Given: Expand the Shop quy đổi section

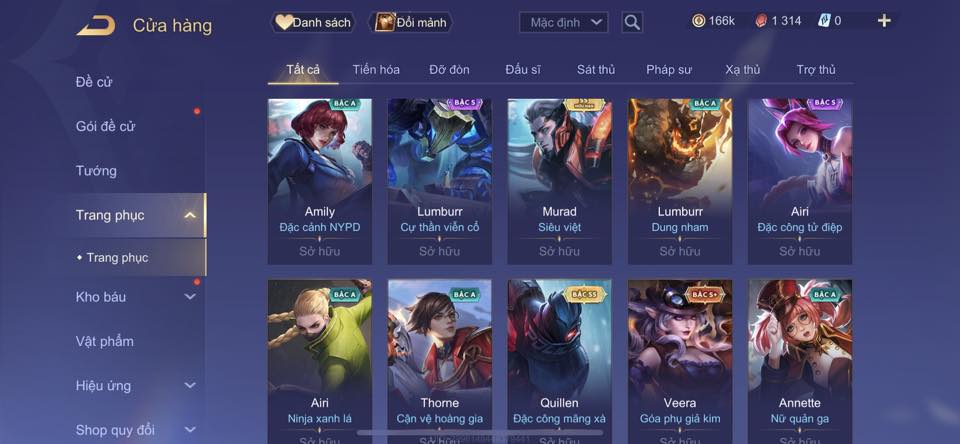Looking at the screenshot, I should (190, 430).
